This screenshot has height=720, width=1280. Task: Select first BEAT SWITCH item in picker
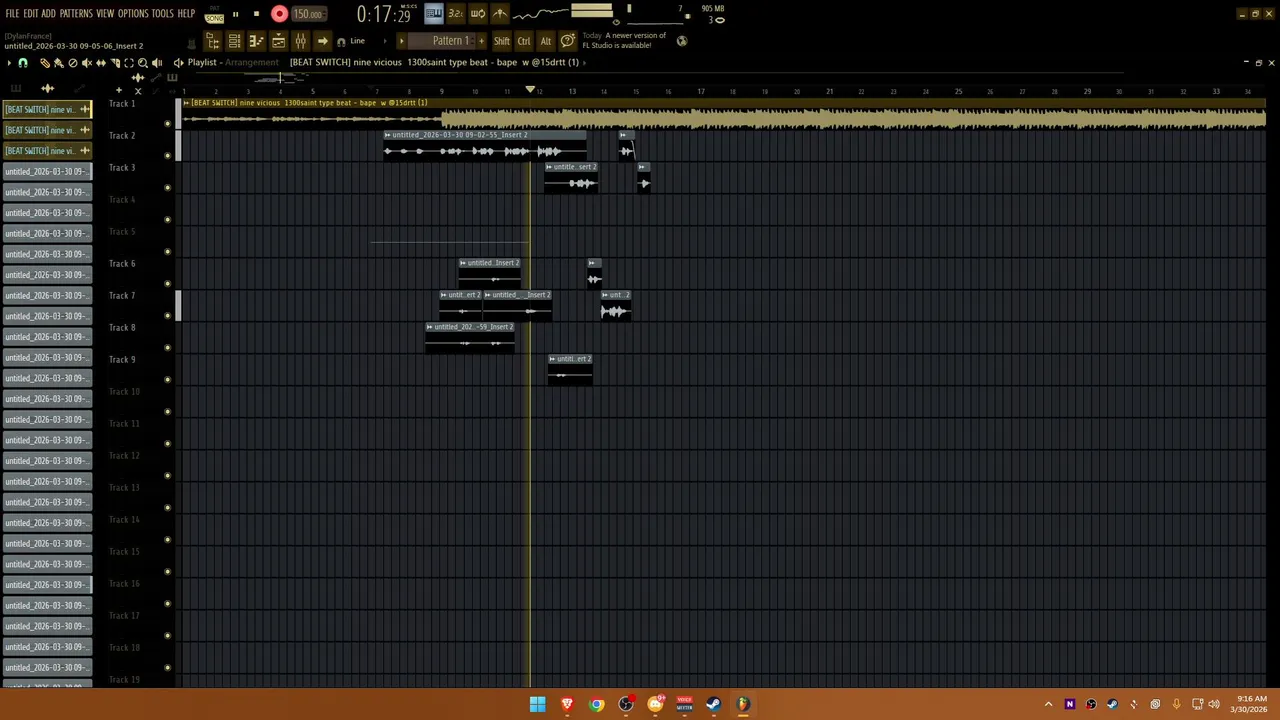[47, 110]
